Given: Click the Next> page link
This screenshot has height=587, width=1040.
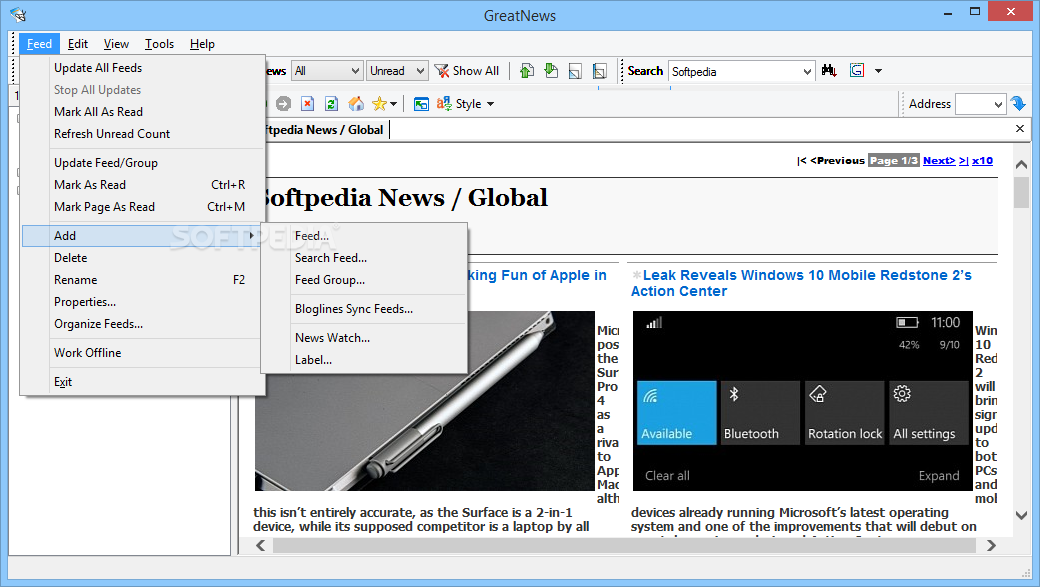Looking at the screenshot, I should click(x=939, y=161).
